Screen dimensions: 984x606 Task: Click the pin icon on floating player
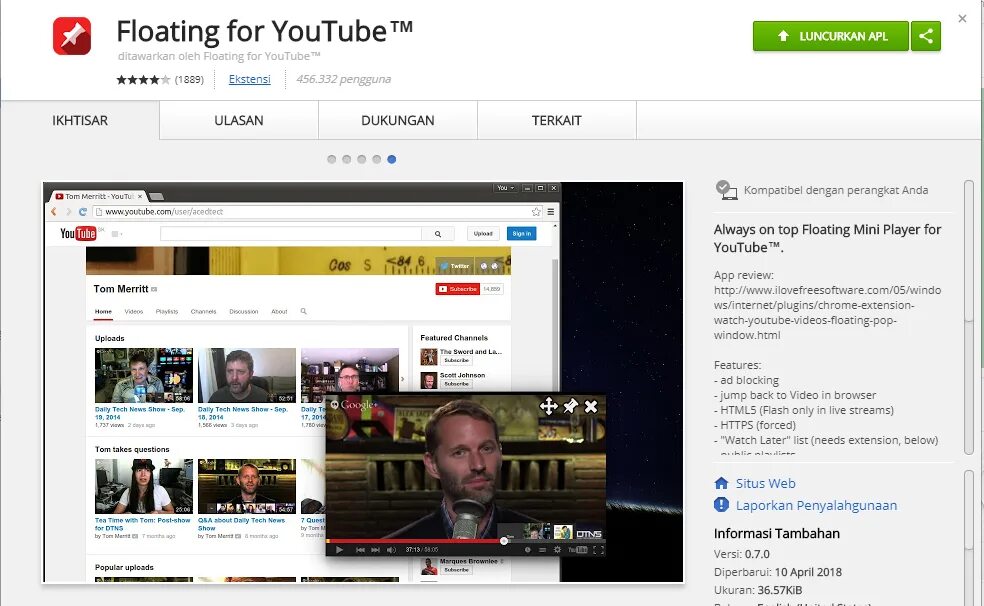point(570,407)
